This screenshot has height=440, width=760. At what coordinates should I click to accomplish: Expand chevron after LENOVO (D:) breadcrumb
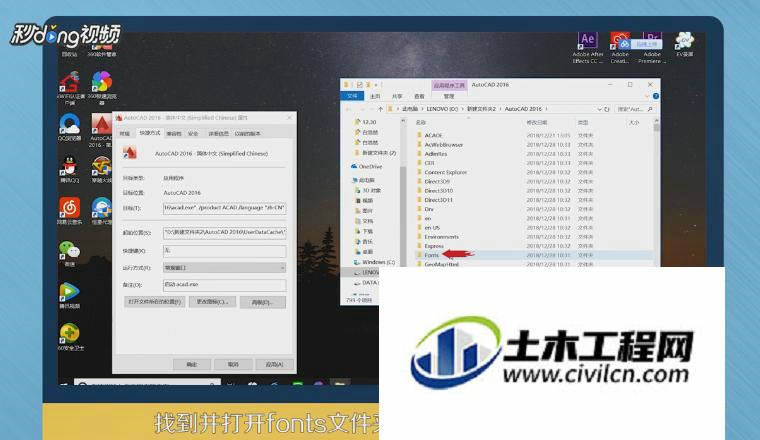pos(462,109)
